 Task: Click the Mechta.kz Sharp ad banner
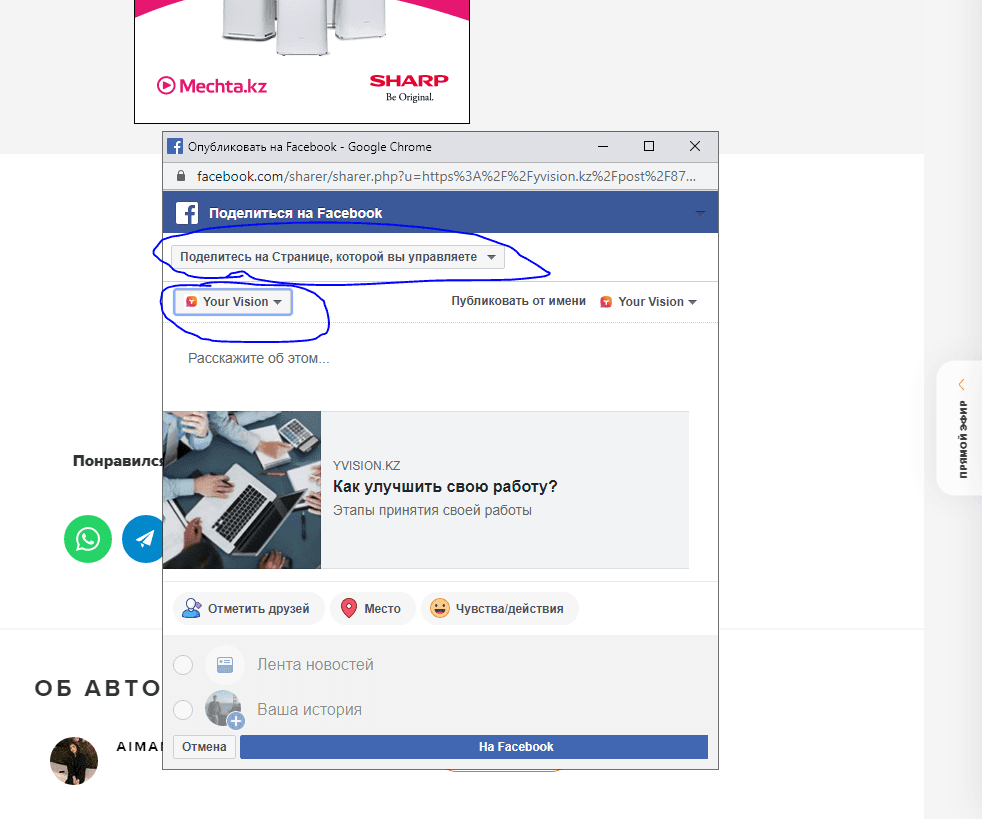coord(302,61)
